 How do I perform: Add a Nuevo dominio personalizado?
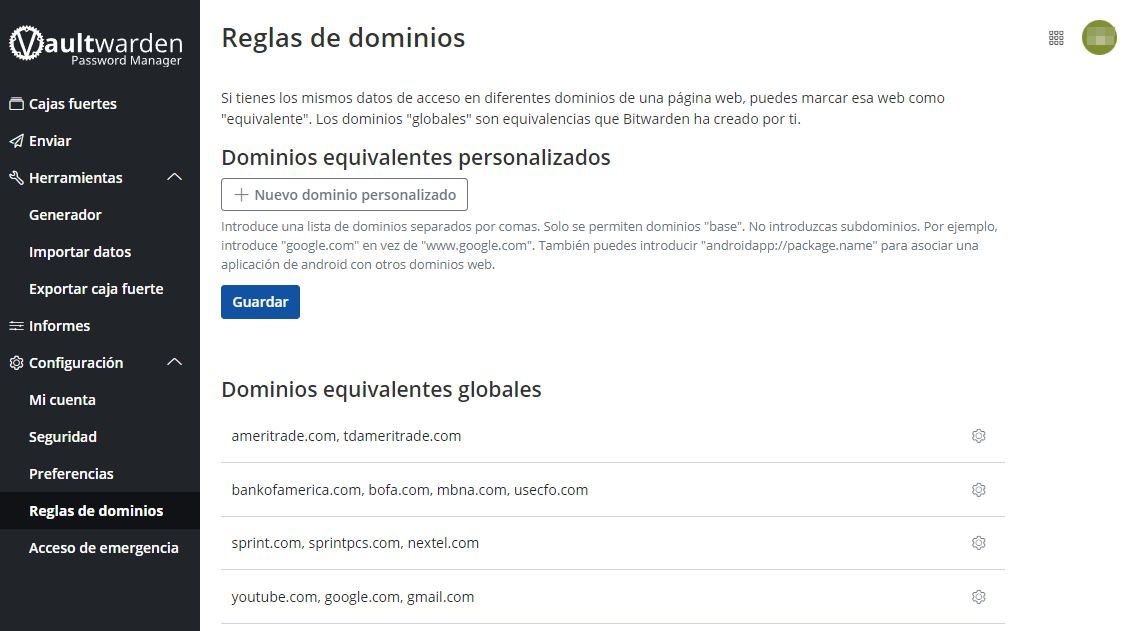(344, 195)
